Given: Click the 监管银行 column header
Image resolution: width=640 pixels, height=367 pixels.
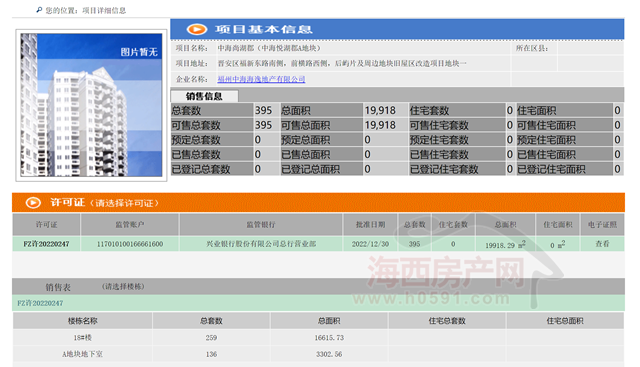Looking at the screenshot, I should pos(261,225).
